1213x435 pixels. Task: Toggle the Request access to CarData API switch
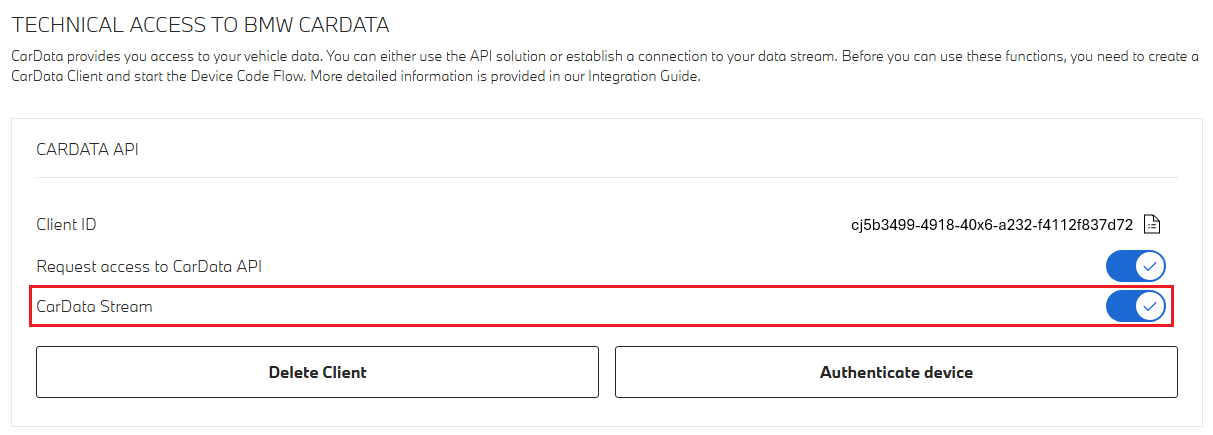[1135, 266]
